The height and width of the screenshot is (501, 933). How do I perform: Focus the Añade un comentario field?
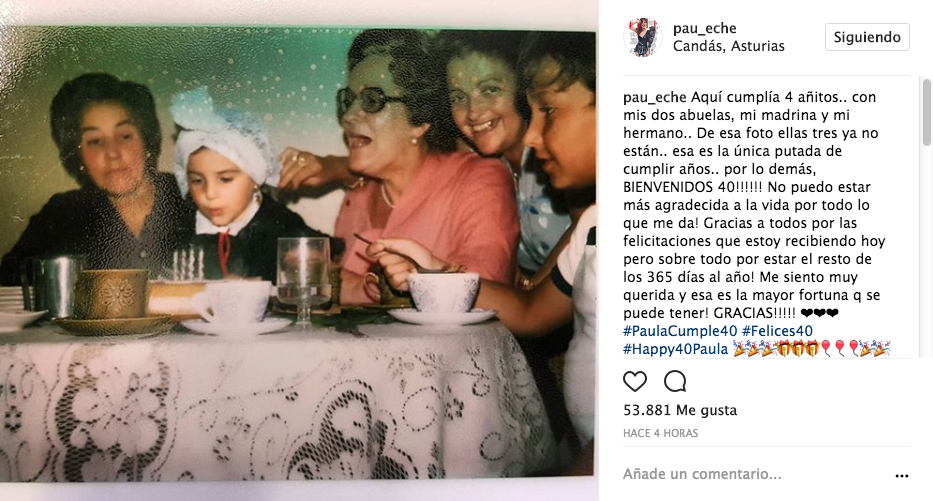coord(756,474)
